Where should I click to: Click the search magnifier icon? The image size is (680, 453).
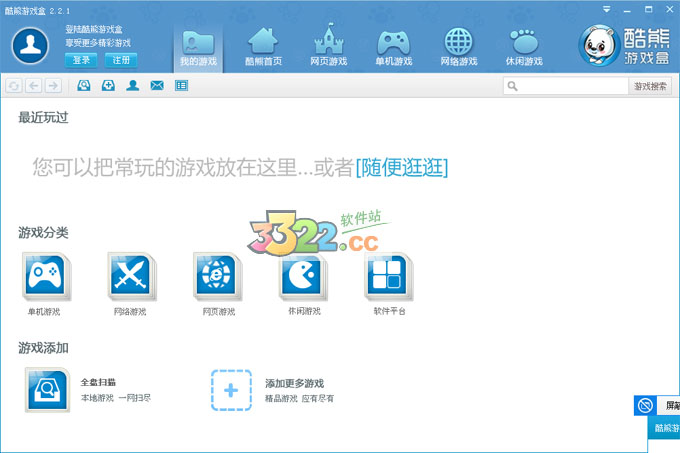point(512,86)
